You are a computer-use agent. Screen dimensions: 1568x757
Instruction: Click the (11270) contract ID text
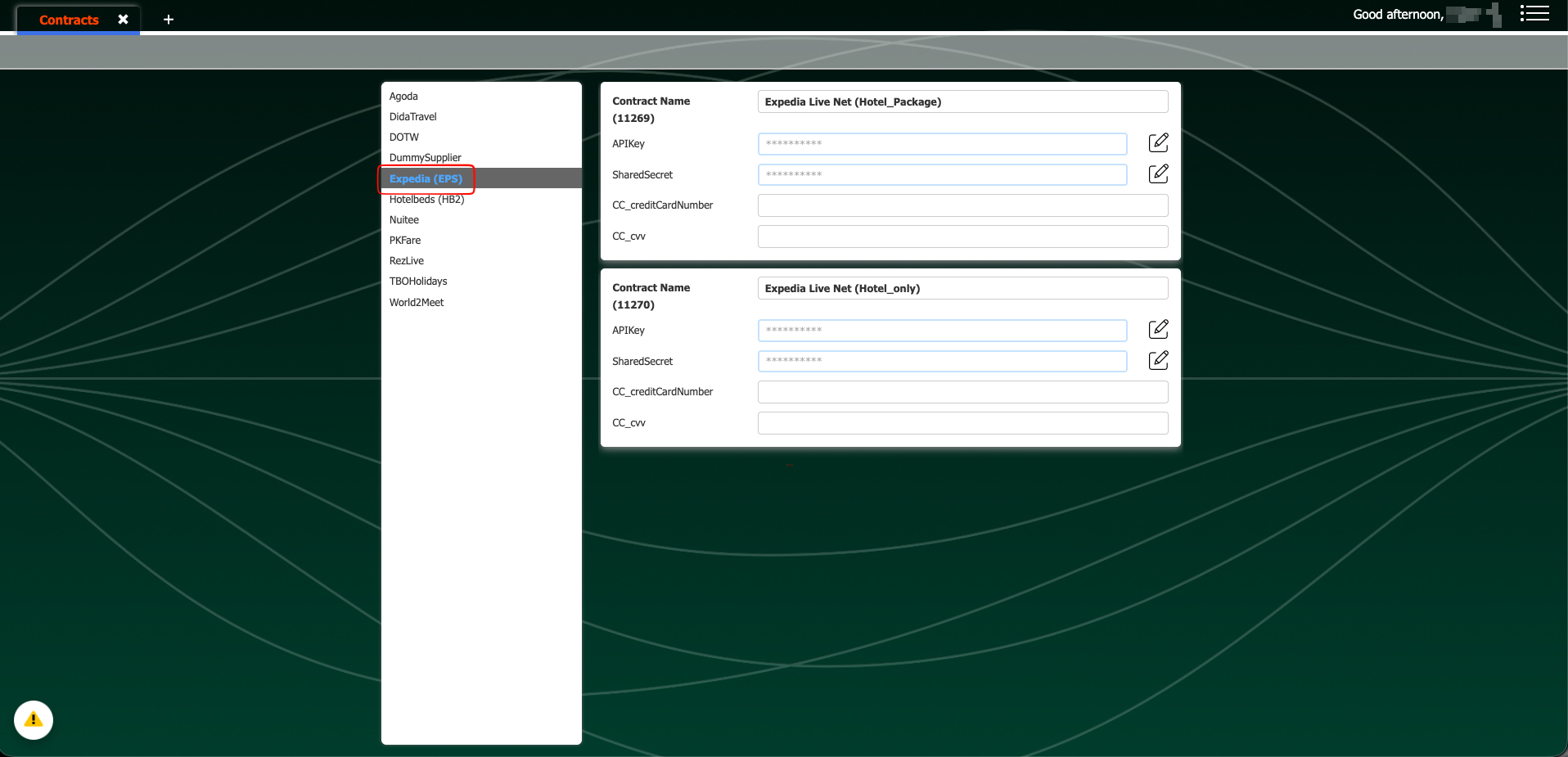coord(633,304)
